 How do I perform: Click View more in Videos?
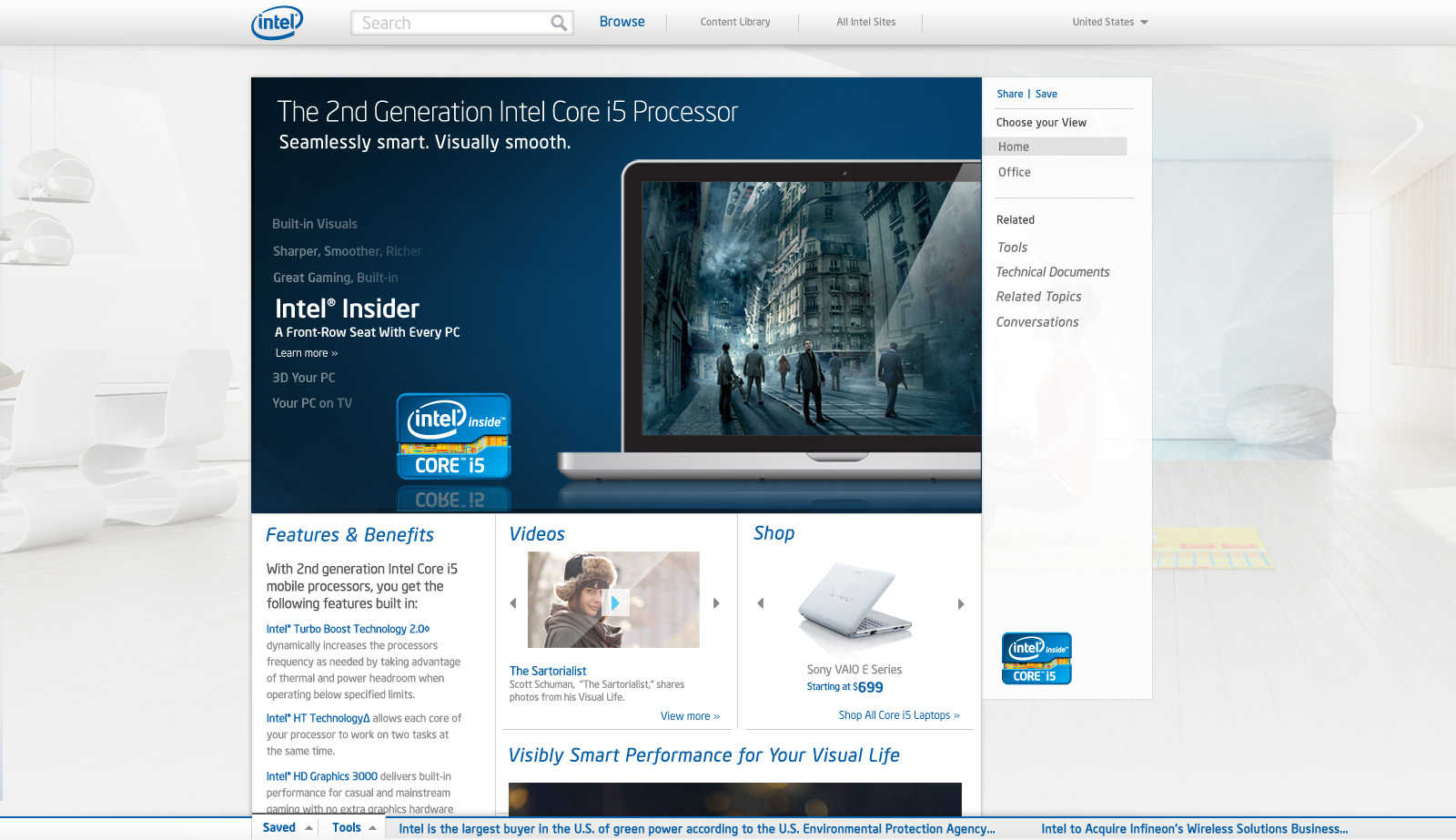point(690,716)
